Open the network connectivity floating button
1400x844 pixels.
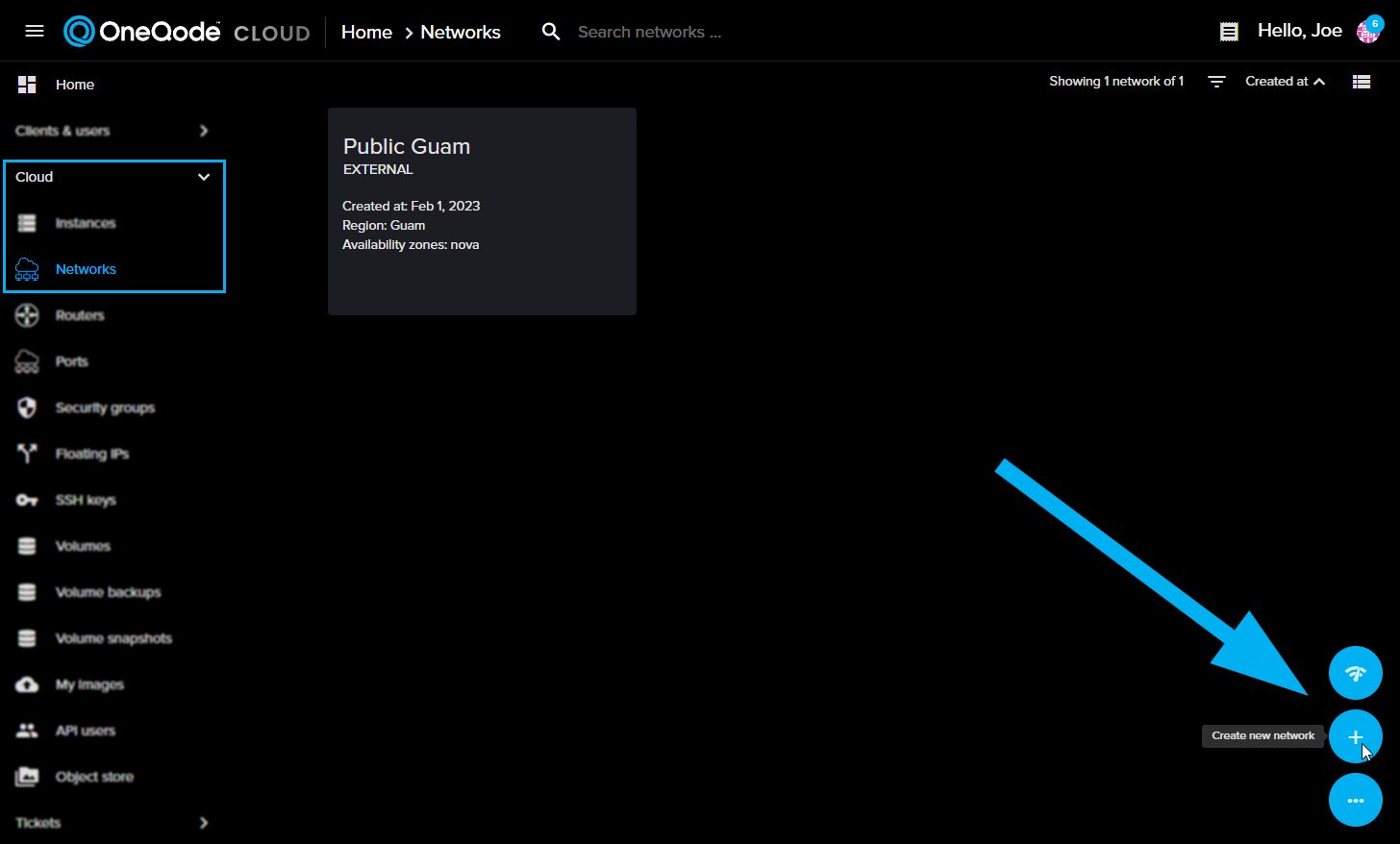1356,673
